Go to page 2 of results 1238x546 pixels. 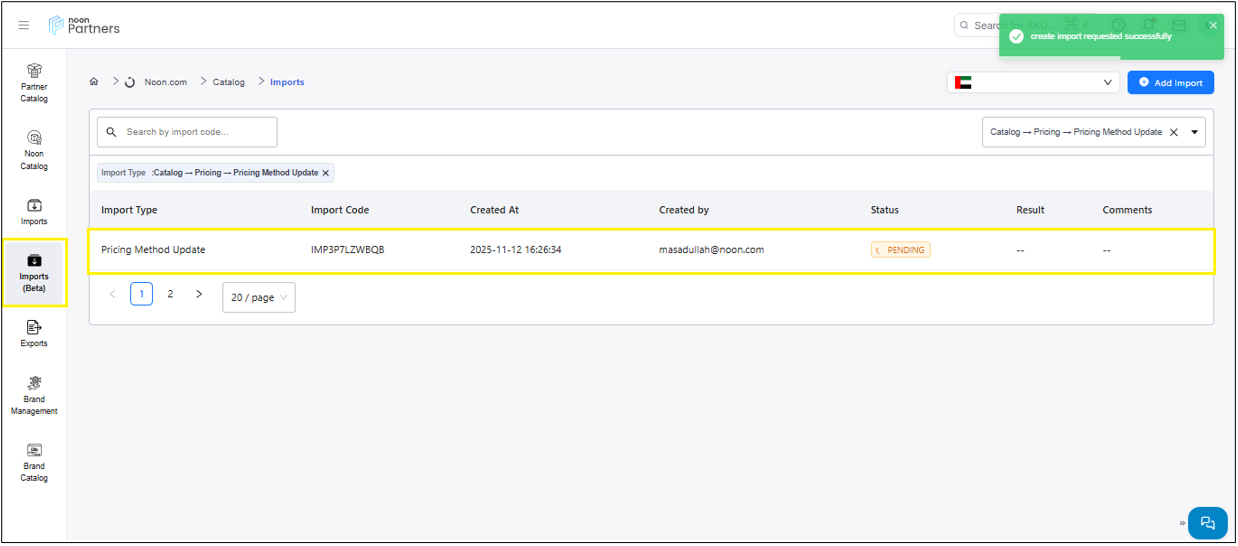170,294
